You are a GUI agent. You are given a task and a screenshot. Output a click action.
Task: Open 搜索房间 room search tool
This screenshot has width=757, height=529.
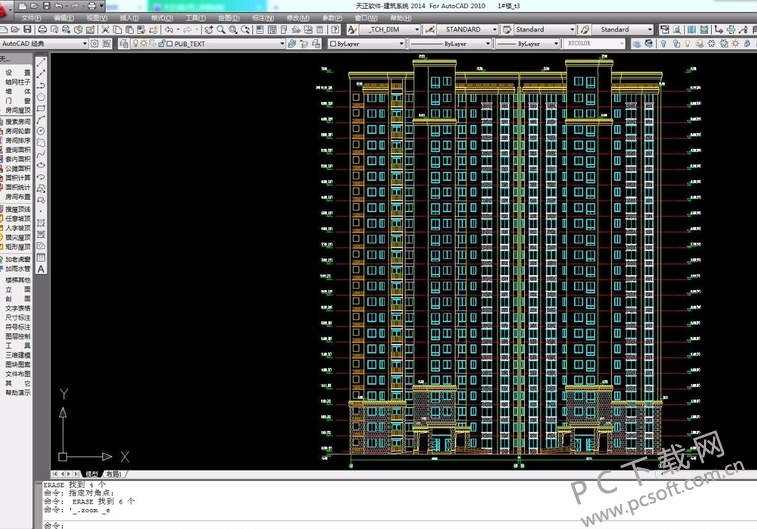(17, 121)
